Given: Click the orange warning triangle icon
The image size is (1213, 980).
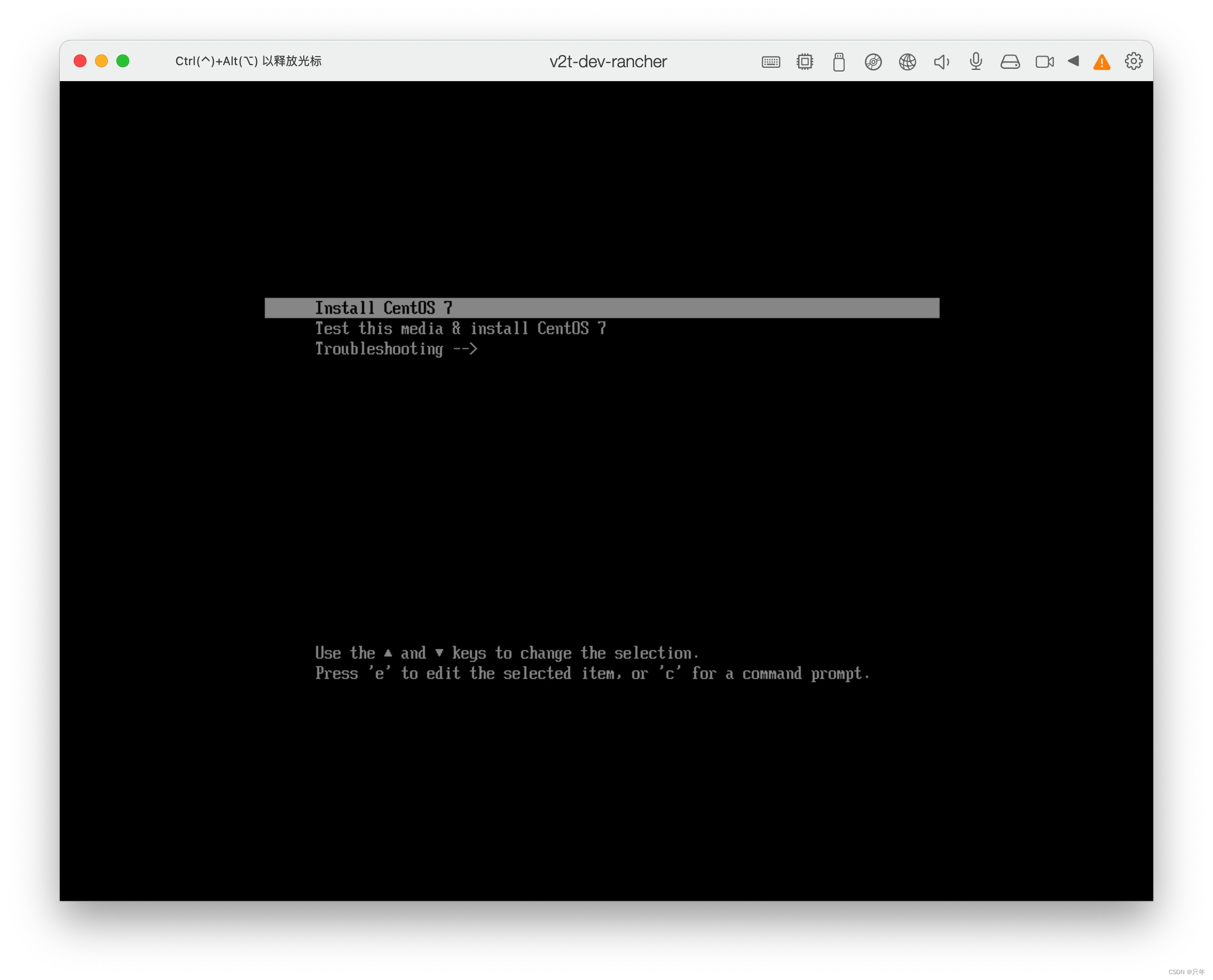Looking at the screenshot, I should (x=1101, y=62).
